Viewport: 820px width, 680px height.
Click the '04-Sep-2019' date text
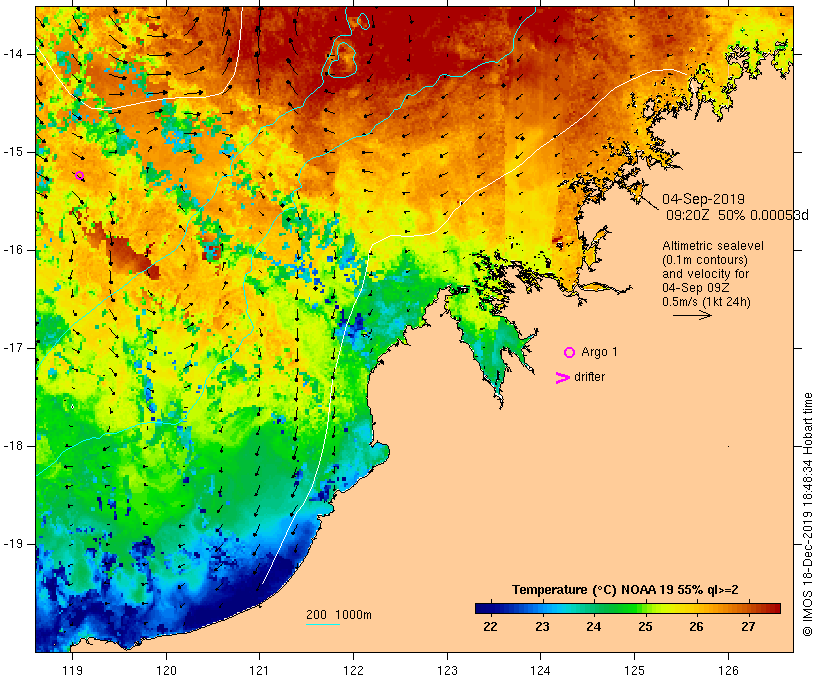pyautogui.click(x=703, y=199)
